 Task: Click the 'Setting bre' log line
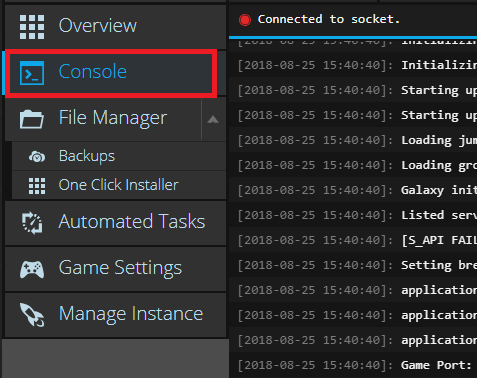click(x=353, y=265)
